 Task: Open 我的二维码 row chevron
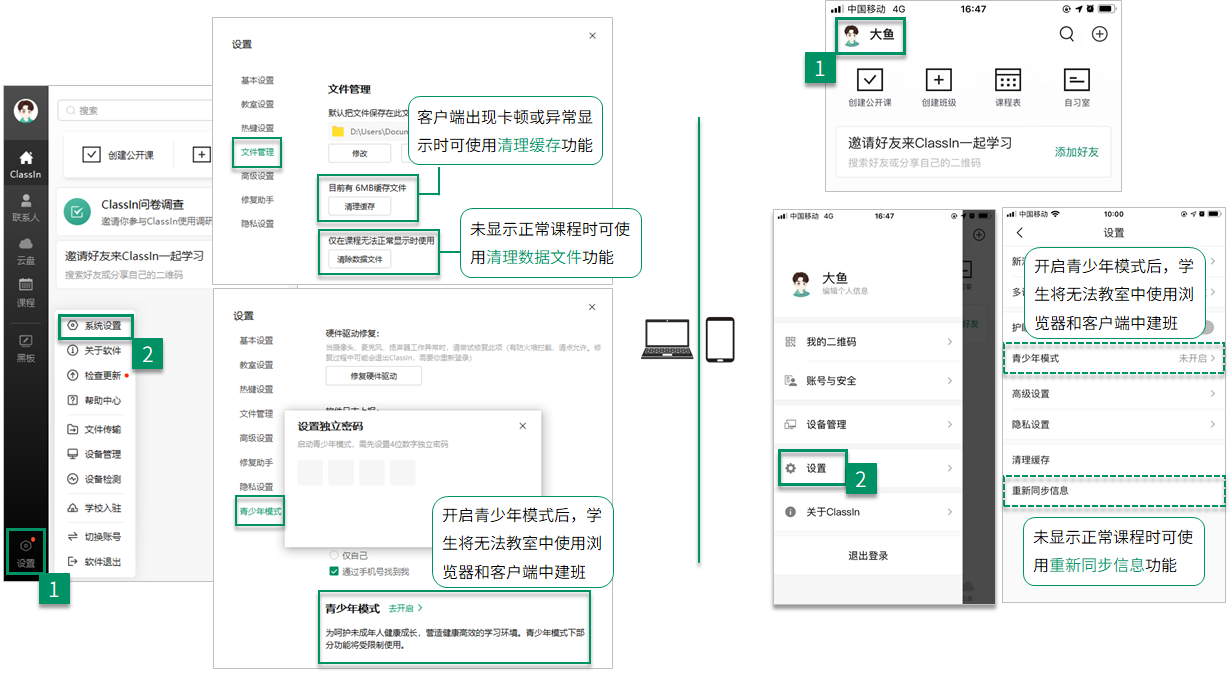coord(949,342)
